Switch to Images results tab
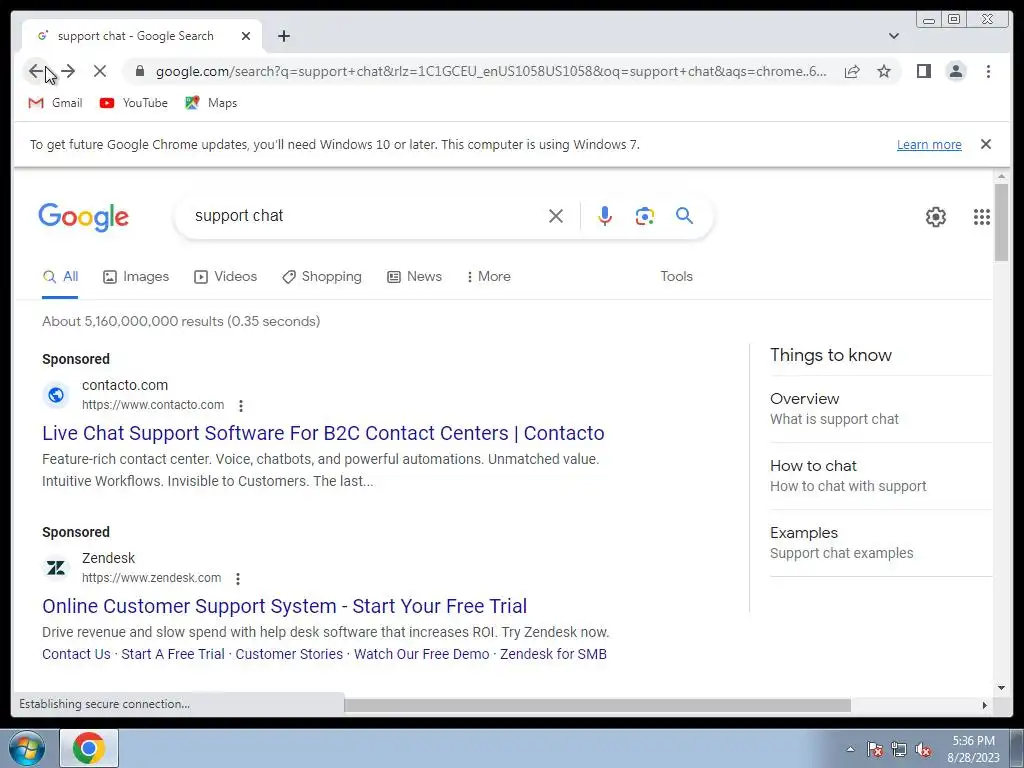The height and width of the screenshot is (768, 1024). click(136, 277)
